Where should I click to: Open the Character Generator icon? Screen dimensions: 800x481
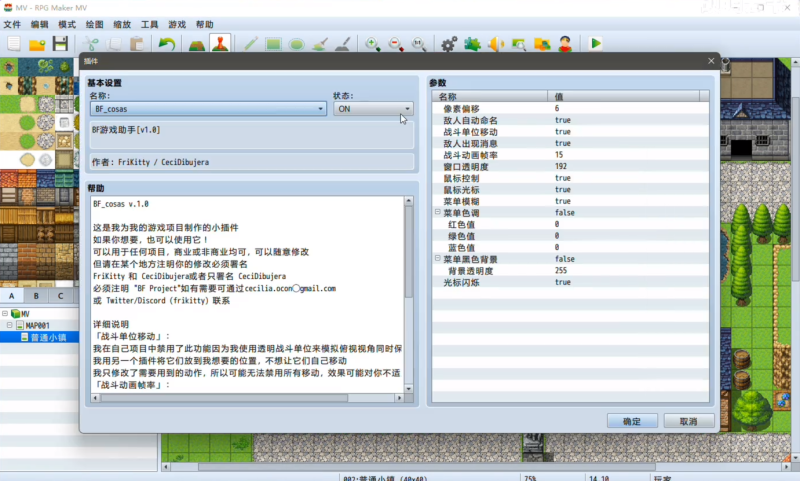[x=565, y=44]
